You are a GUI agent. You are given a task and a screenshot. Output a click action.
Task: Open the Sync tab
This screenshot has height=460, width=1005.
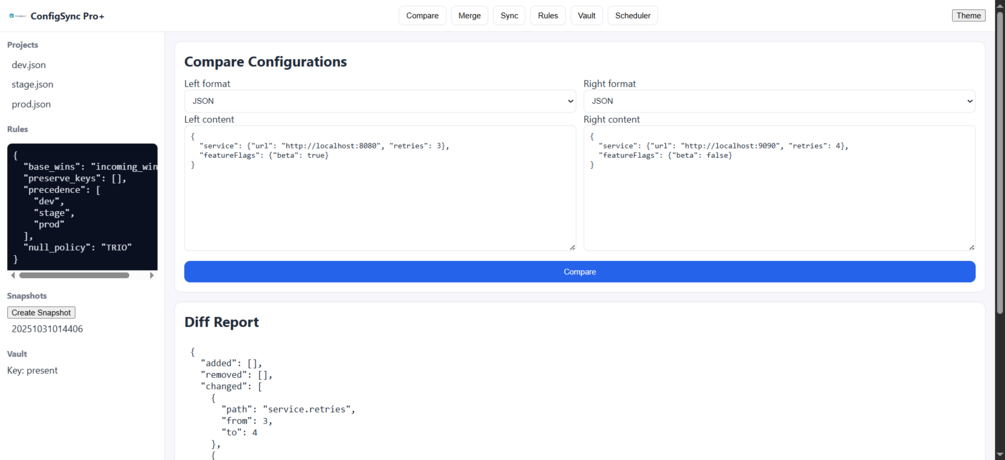(509, 16)
